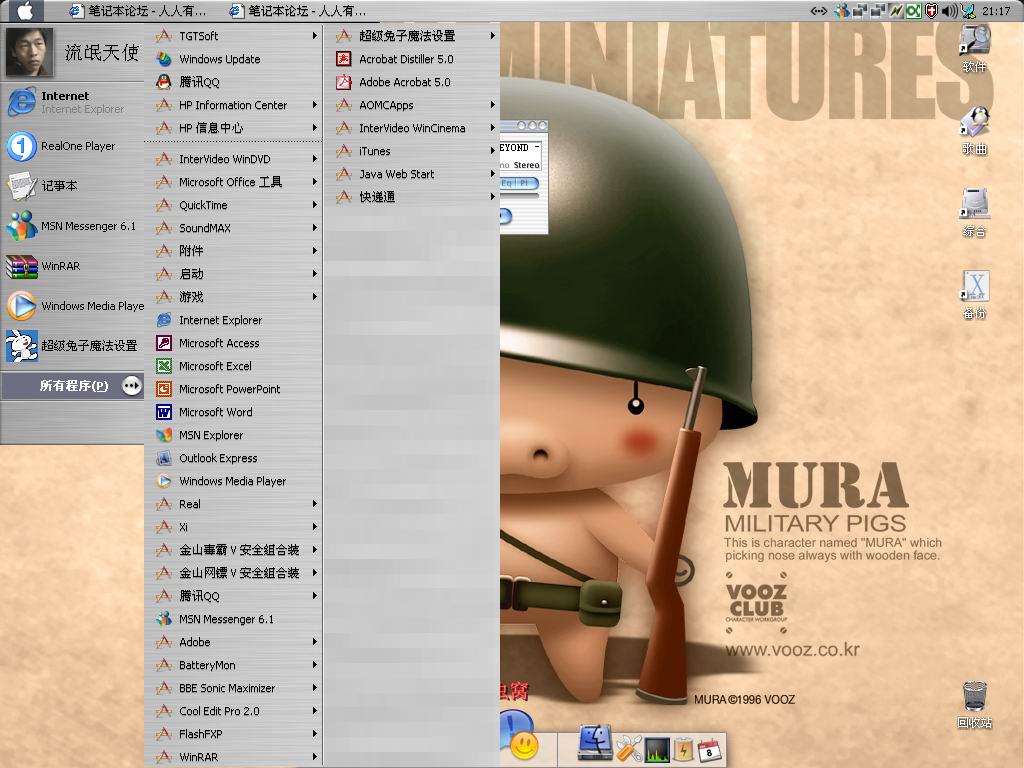Launch RealOne Player from the pinned list
Viewport: 1024px width, 768px height.
coord(72,146)
